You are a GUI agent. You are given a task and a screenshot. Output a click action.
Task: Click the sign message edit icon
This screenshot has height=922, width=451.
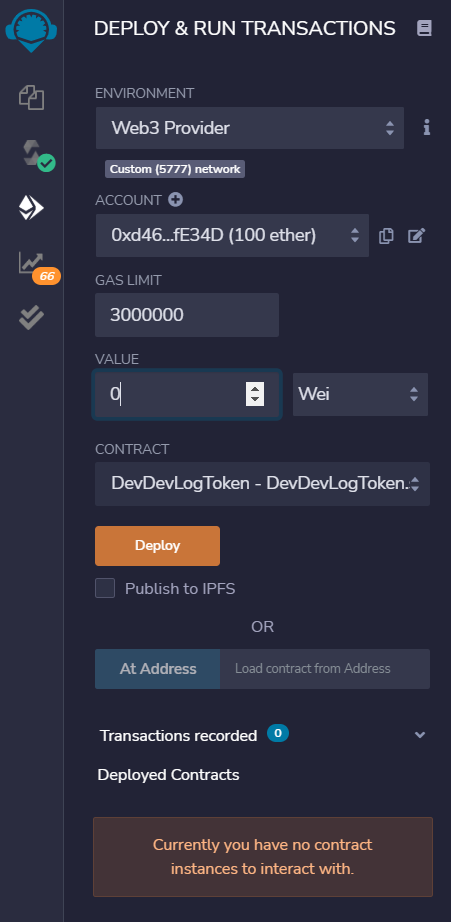pyautogui.click(x=416, y=236)
